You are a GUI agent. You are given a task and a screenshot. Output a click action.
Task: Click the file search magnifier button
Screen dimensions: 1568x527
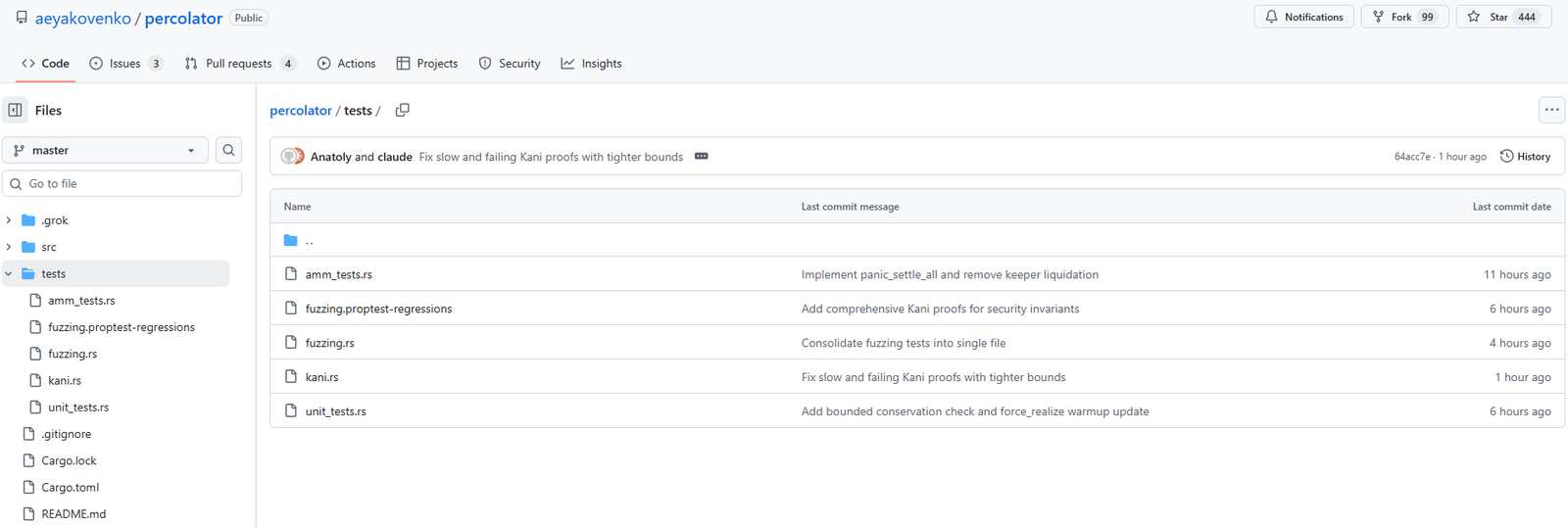click(228, 150)
